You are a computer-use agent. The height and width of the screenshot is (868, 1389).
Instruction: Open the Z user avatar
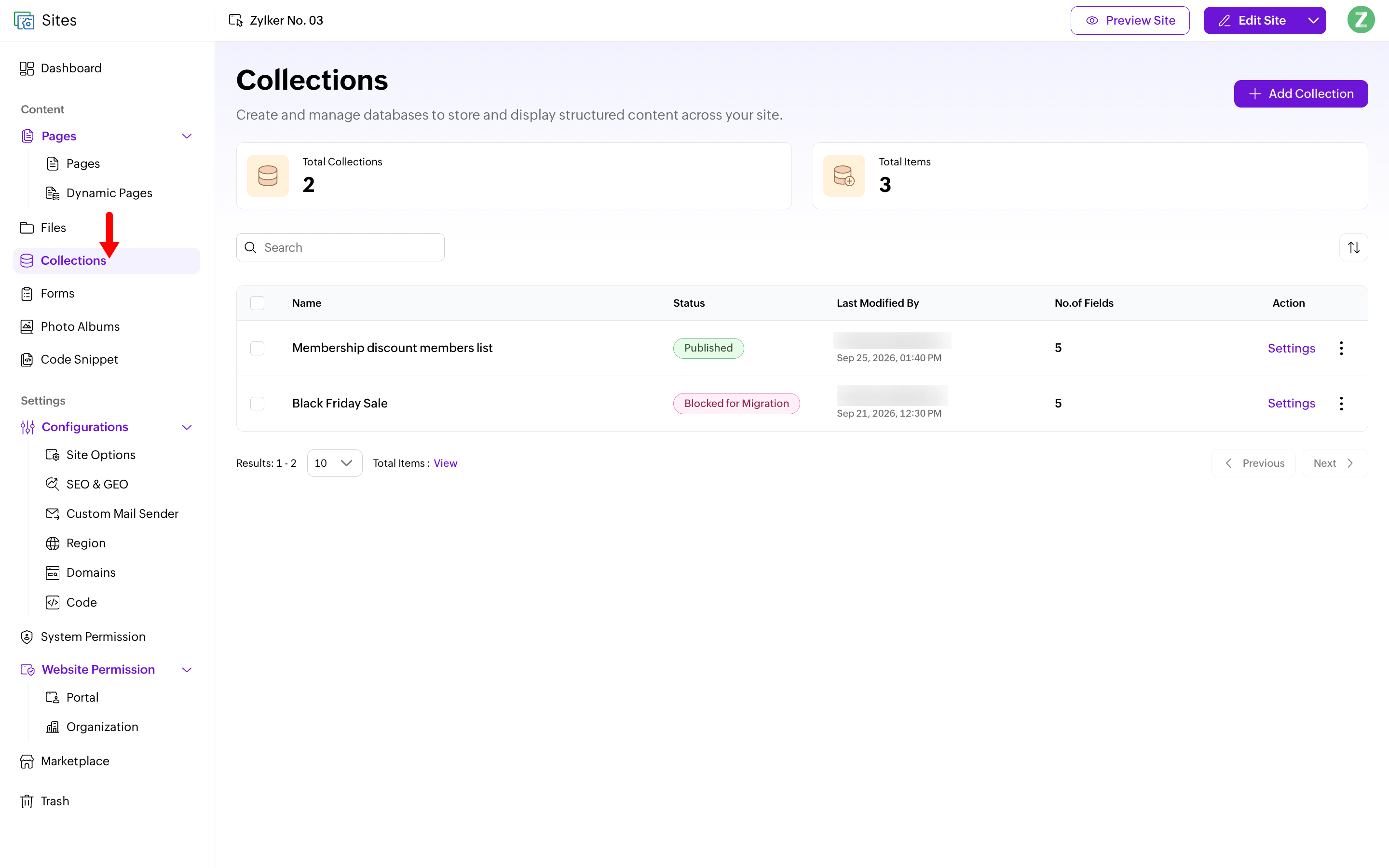[1360, 20]
